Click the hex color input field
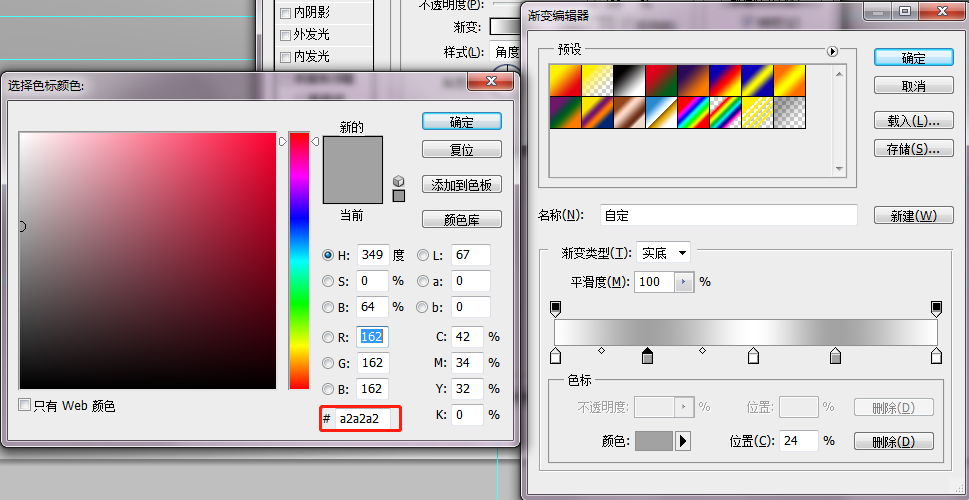 point(367,419)
